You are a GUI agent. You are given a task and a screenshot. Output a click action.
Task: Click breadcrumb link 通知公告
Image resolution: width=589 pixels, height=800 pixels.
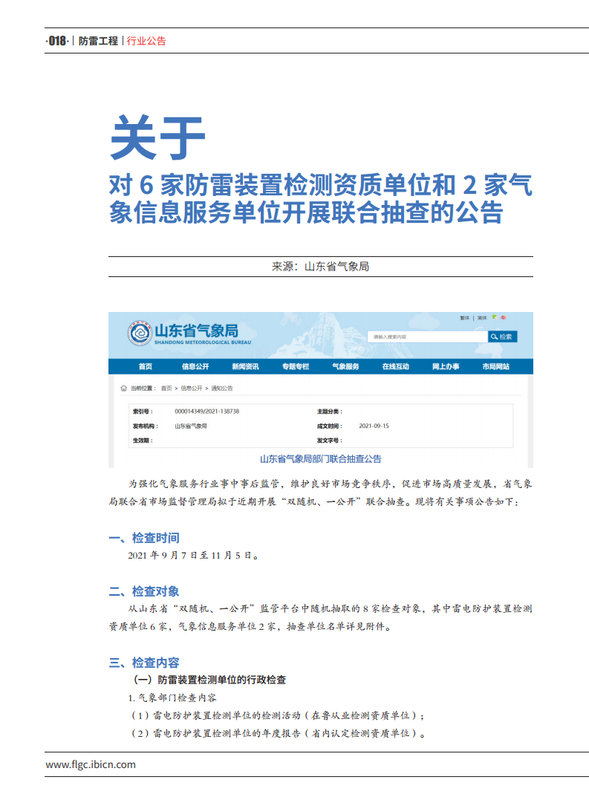pos(222,388)
